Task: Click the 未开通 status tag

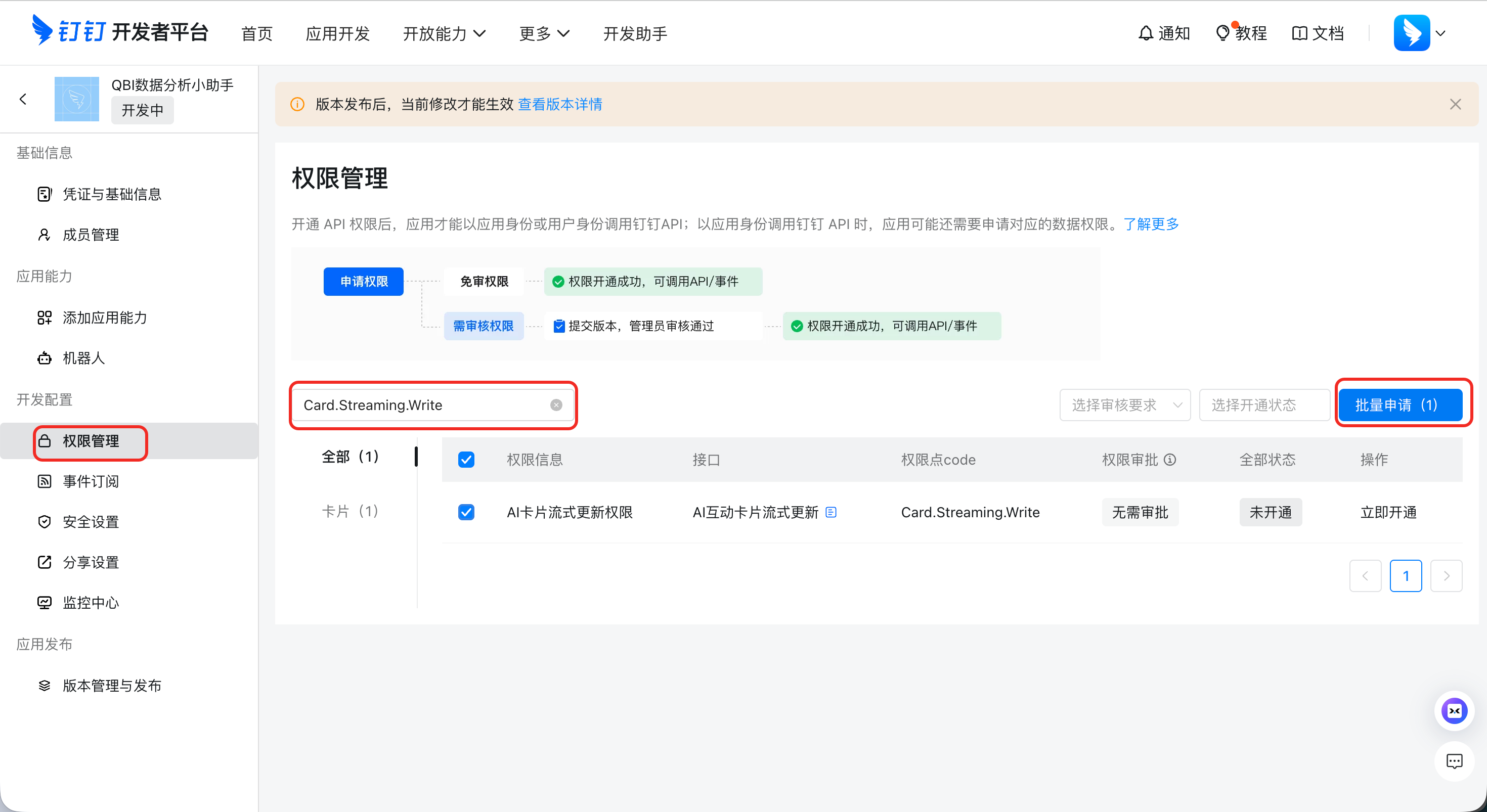Action: (1271, 512)
